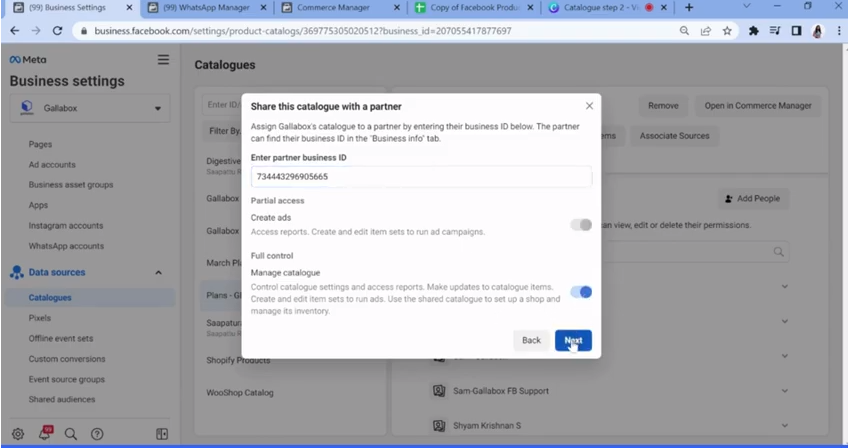
Task: Collapse the Data sources section
Action: pyautogui.click(x=158, y=272)
